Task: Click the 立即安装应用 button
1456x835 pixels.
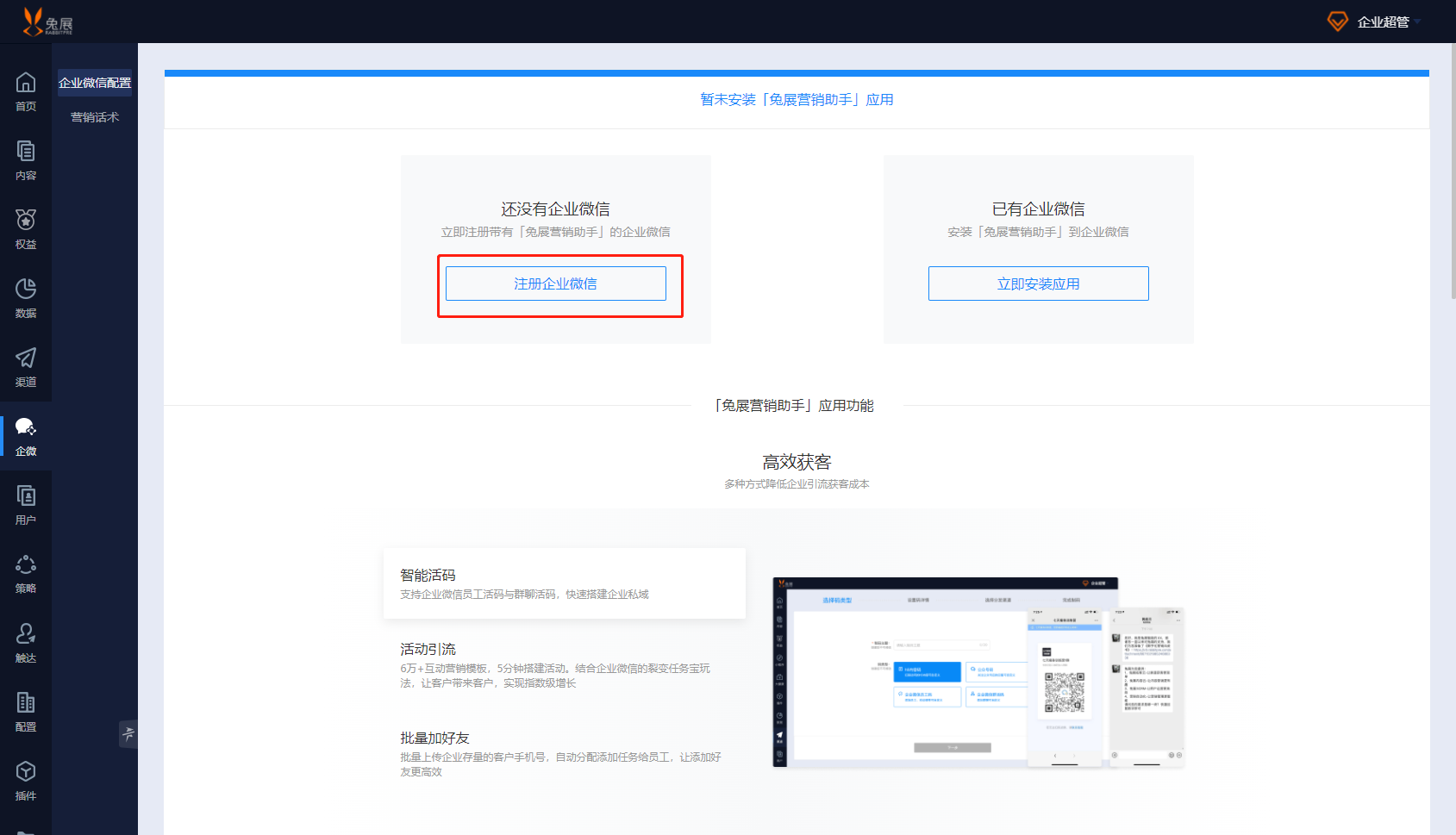Action: [1039, 284]
